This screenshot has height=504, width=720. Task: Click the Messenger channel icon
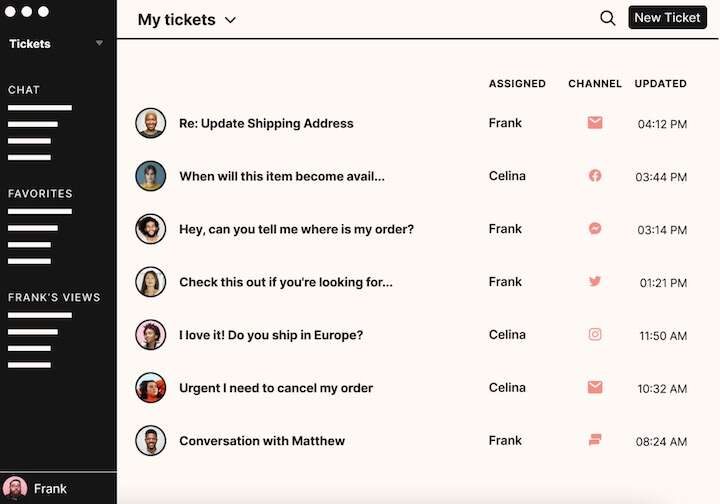point(595,229)
